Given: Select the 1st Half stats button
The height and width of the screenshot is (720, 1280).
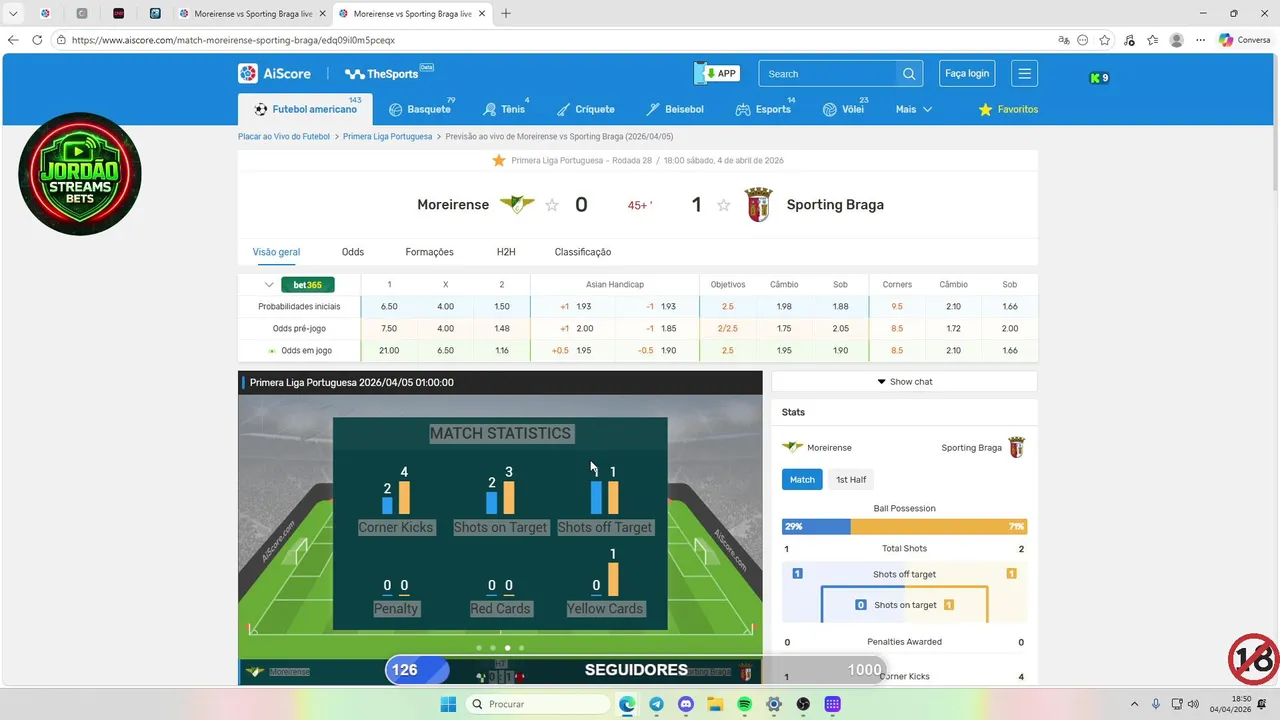Looking at the screenshot, I should click(x=851, y=480).
